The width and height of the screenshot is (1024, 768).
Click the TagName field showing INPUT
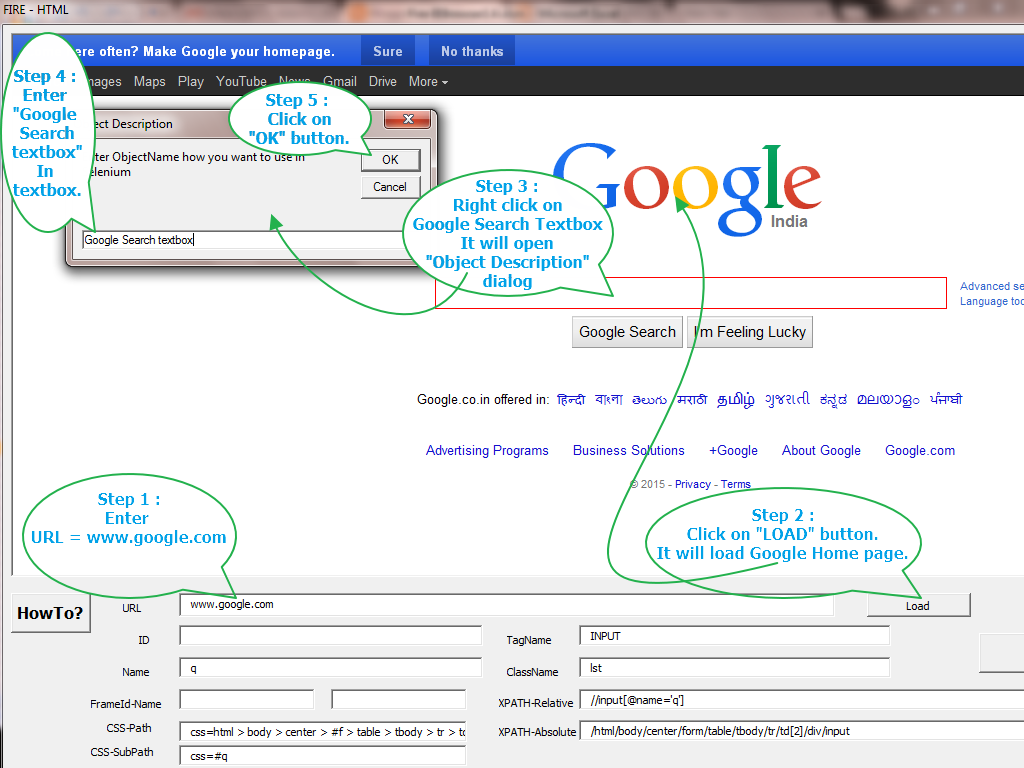[x=734, y=636]
